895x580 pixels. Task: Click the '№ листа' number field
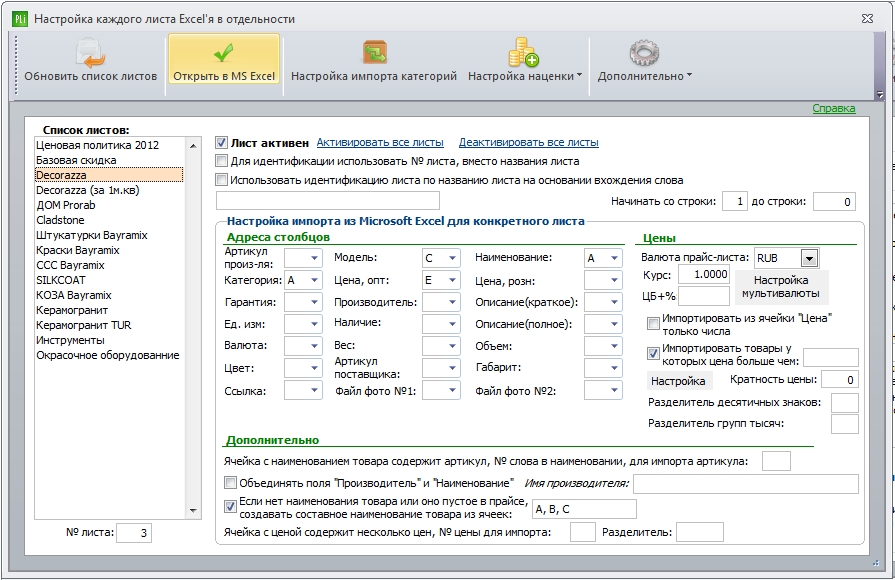pyautogui.click(x=134, y=533)
